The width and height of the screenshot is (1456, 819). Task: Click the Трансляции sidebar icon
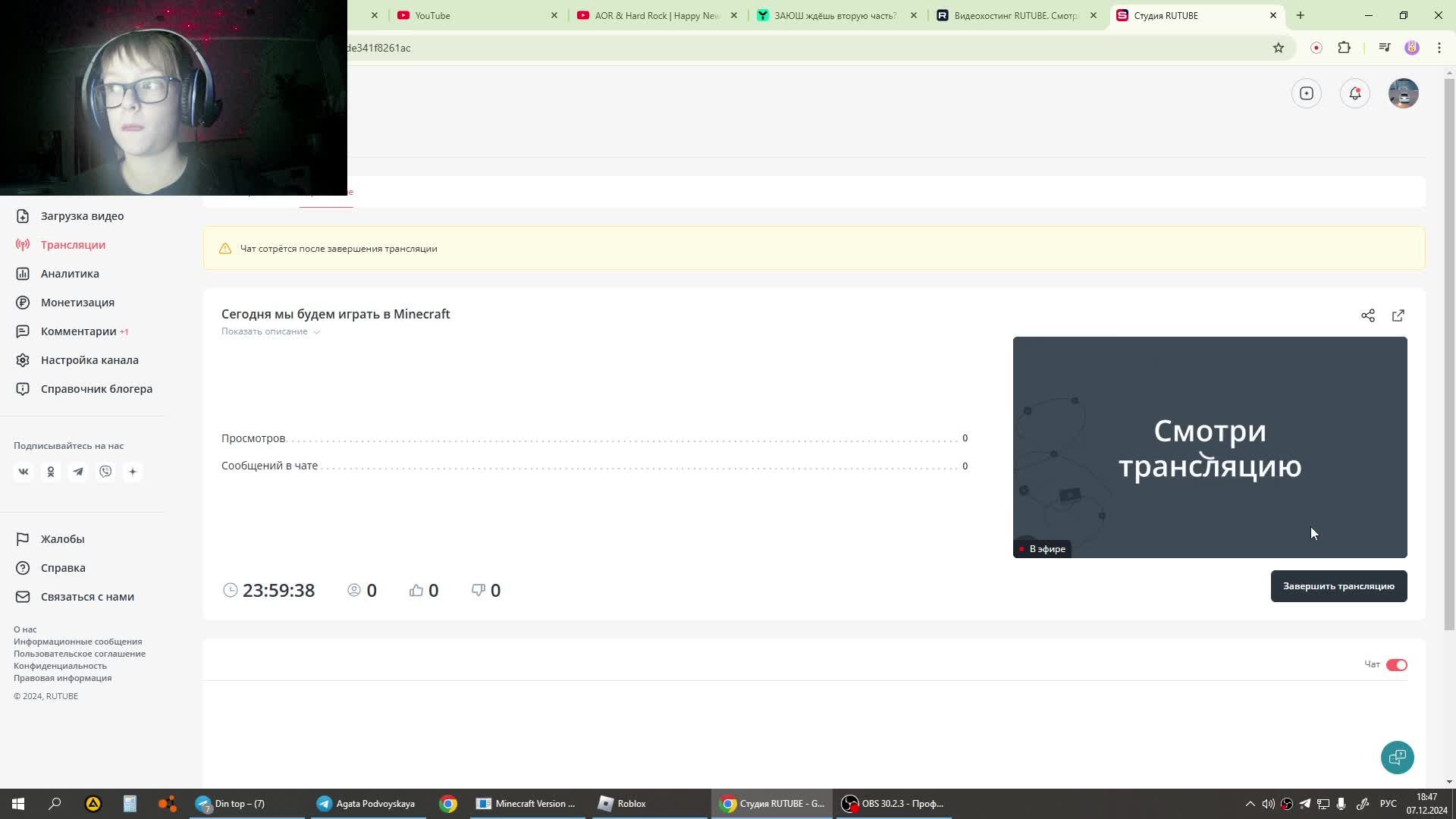(x=23, y=244)
